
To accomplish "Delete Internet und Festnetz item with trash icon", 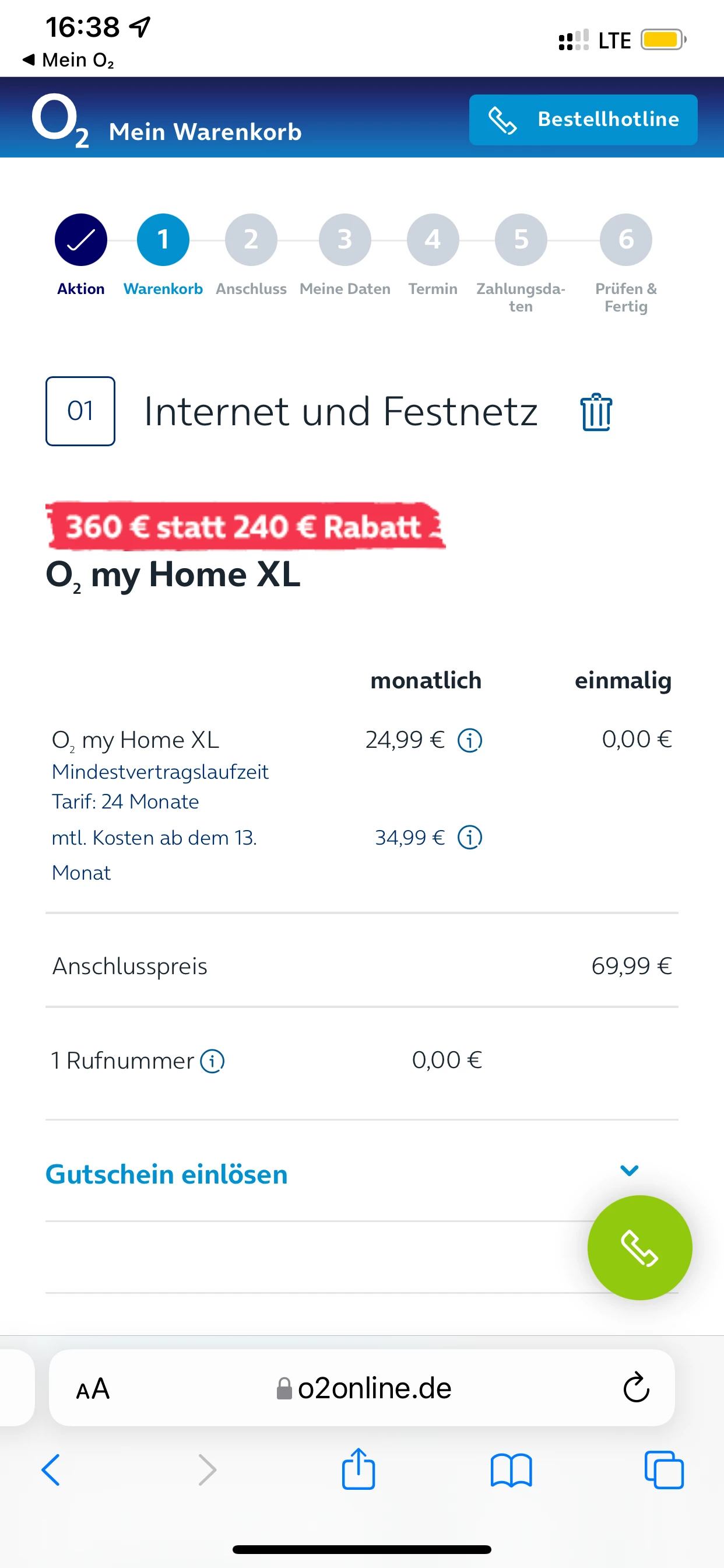I will click(596, 412).
